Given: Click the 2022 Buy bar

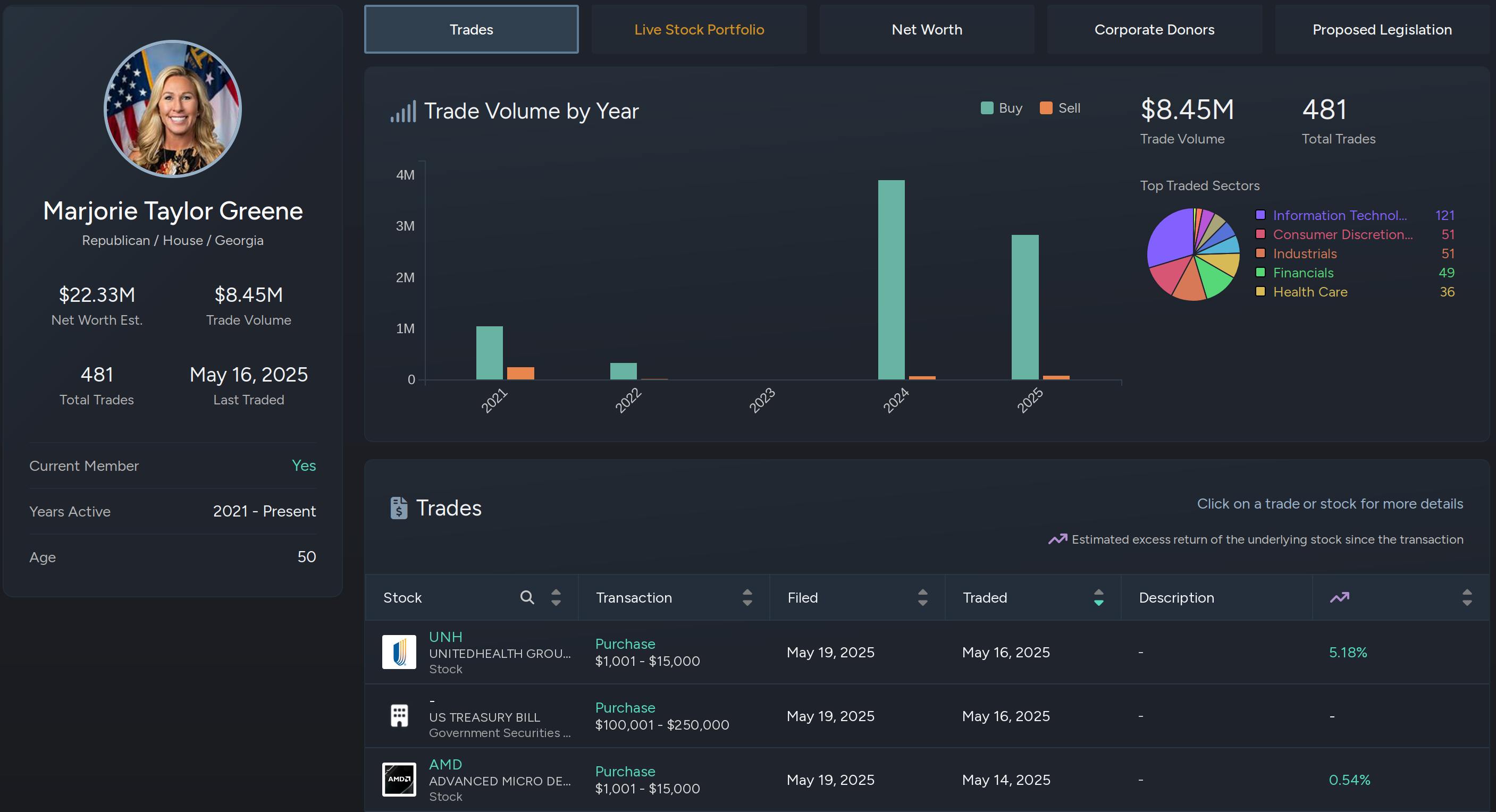Looking at the screenshot, I should [623, 371].
